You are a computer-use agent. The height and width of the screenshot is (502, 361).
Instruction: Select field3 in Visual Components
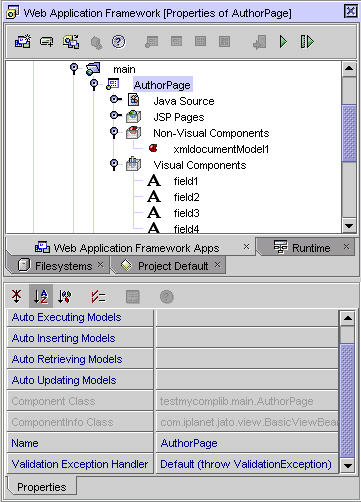186,213
